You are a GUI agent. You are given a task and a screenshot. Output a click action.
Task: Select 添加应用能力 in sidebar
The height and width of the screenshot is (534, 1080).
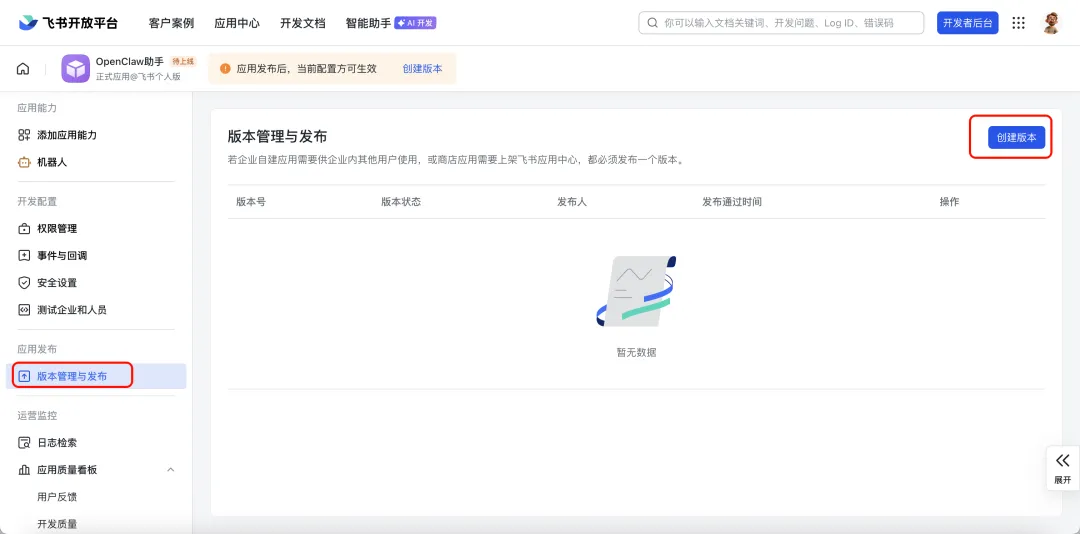pyautogui.click(x=67, y=135)
